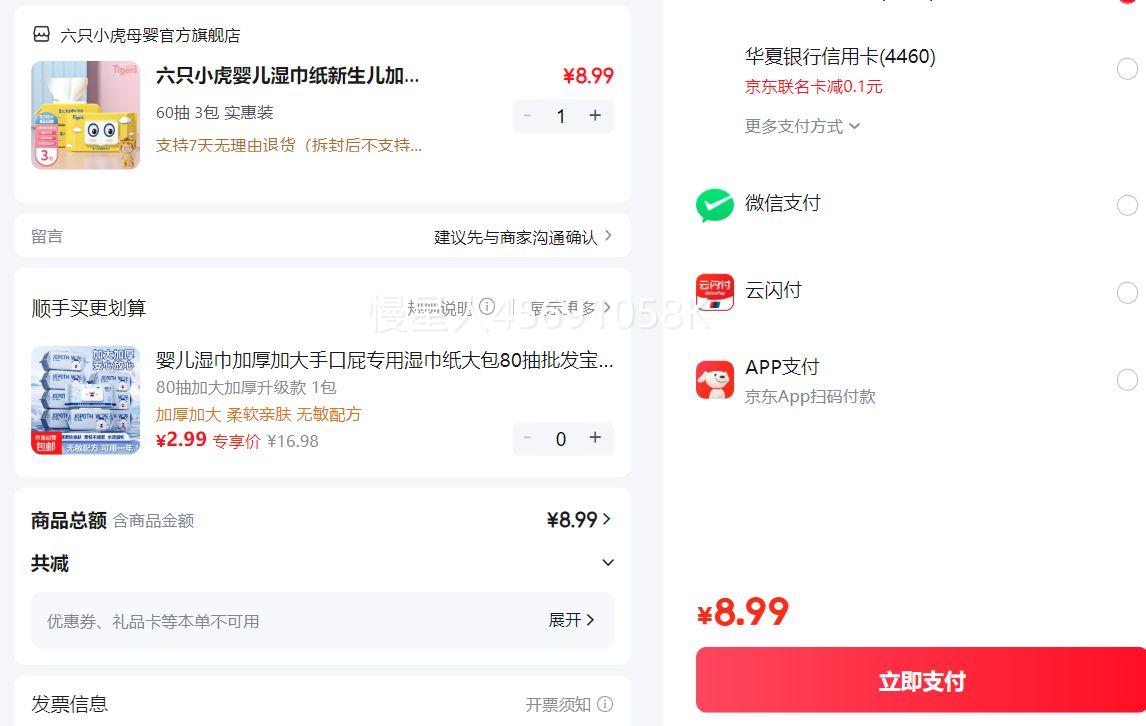Add one 80抽 baby wipes add-on
1146x726 pixels.
pyautogui.click(x=595, y=438)
